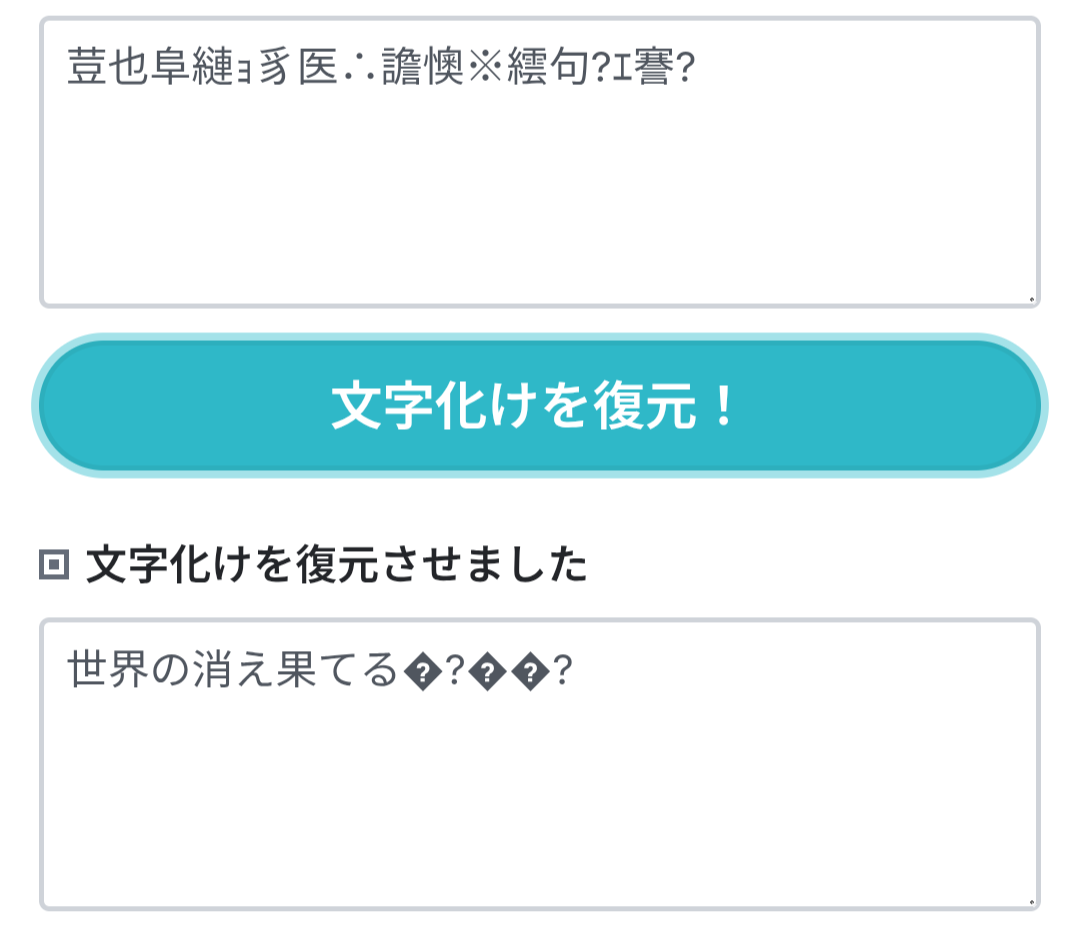Click the last two adjacent diamond characters in output
1080x936 pixels.
coord(510,673)
